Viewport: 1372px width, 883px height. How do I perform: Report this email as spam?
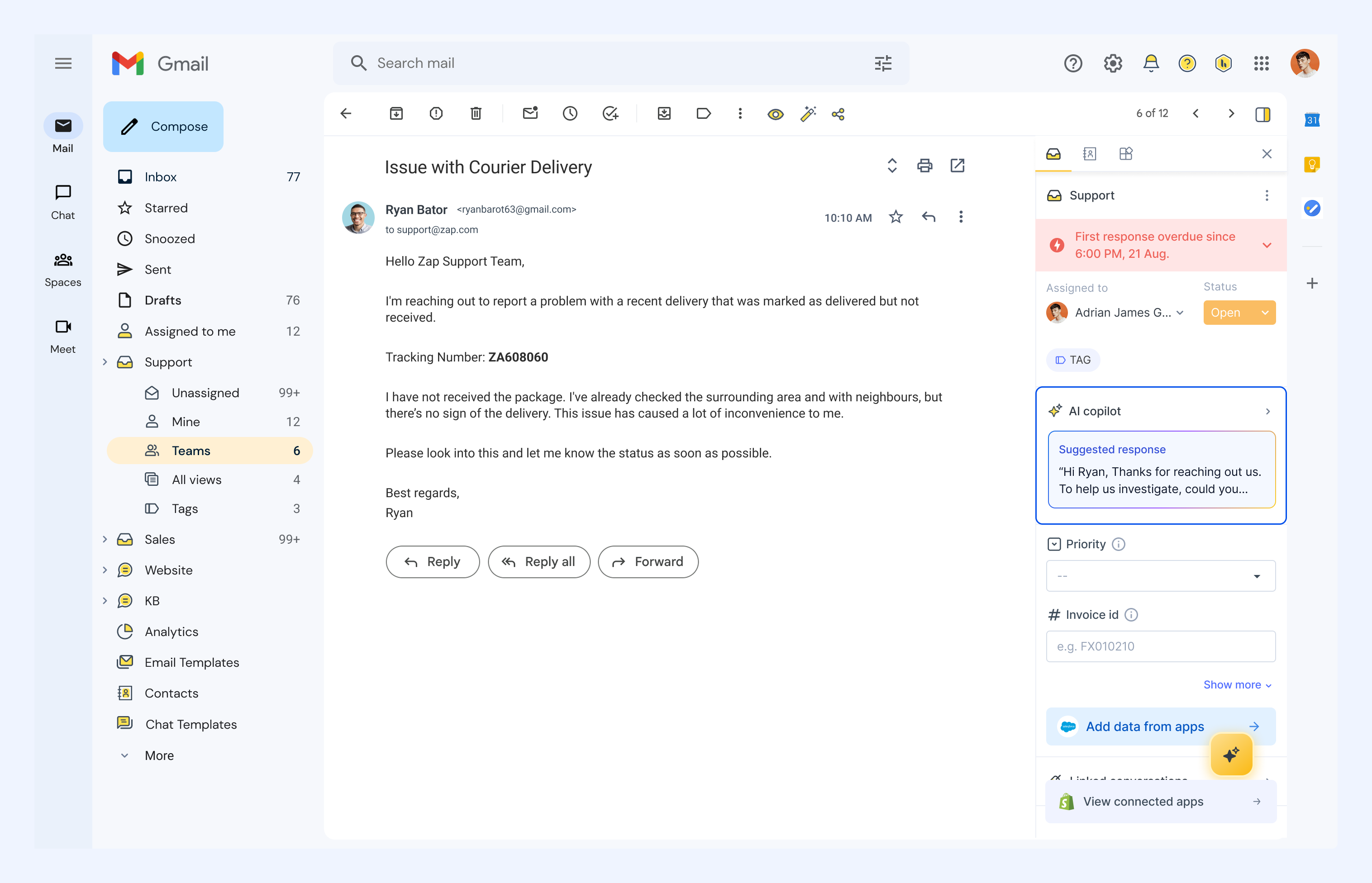point(436,114)
